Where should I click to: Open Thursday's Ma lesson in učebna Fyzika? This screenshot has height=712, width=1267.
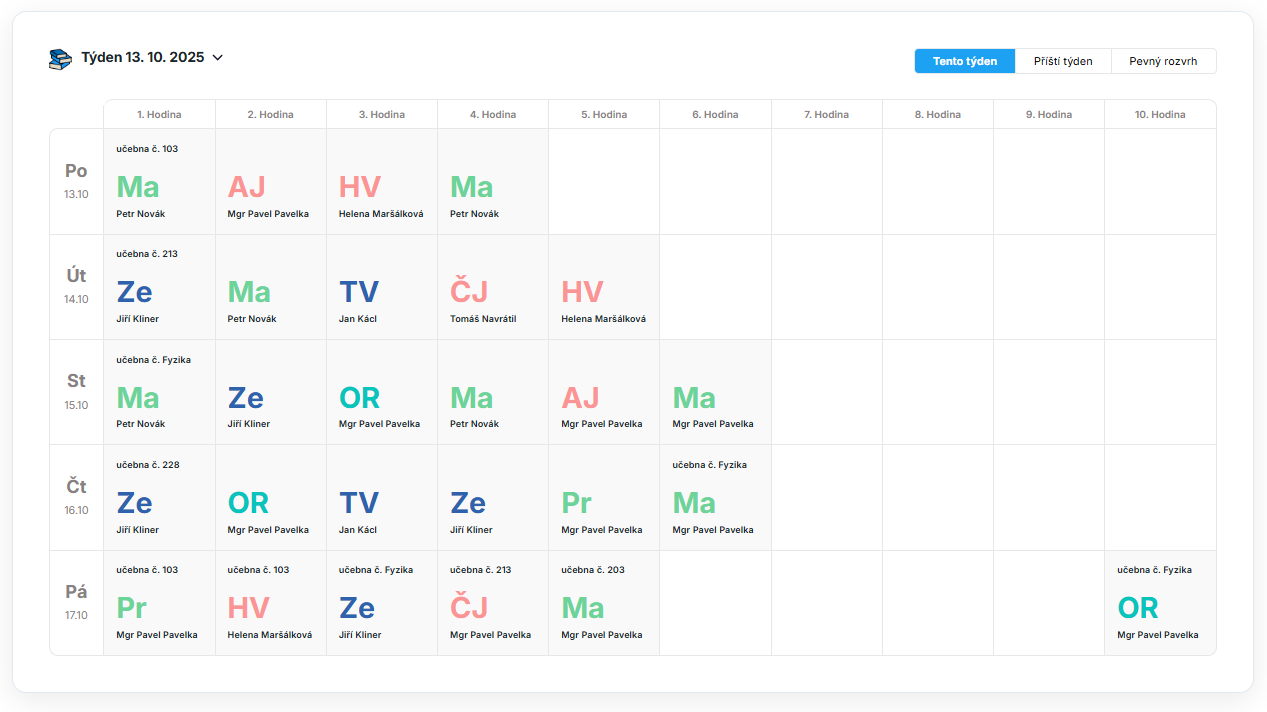tap(715, 498)
